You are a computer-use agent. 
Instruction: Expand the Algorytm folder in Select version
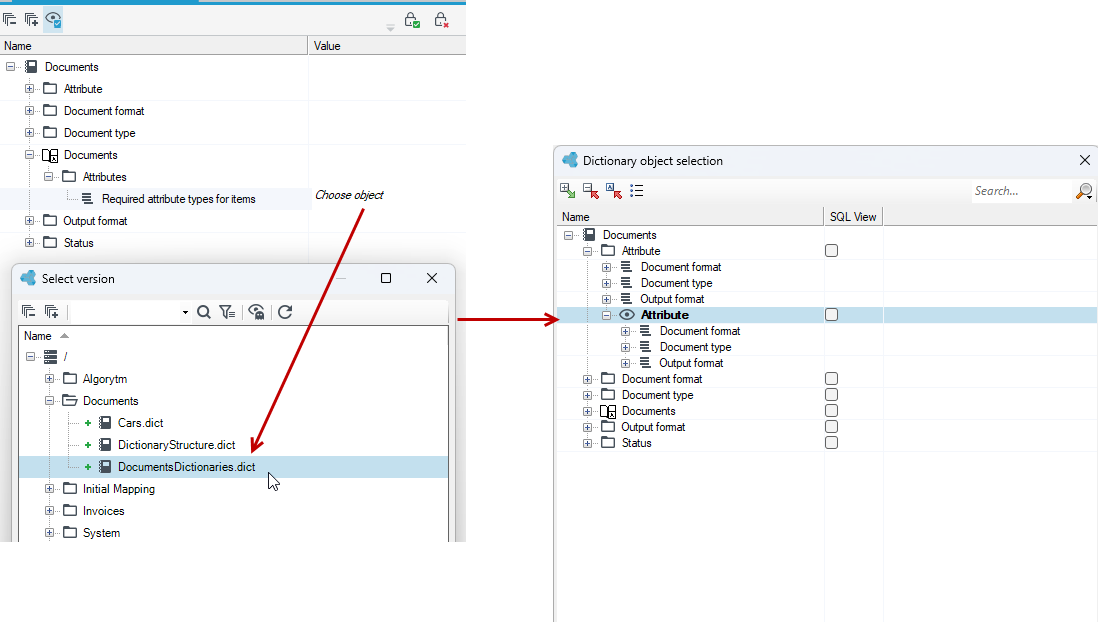49,378
